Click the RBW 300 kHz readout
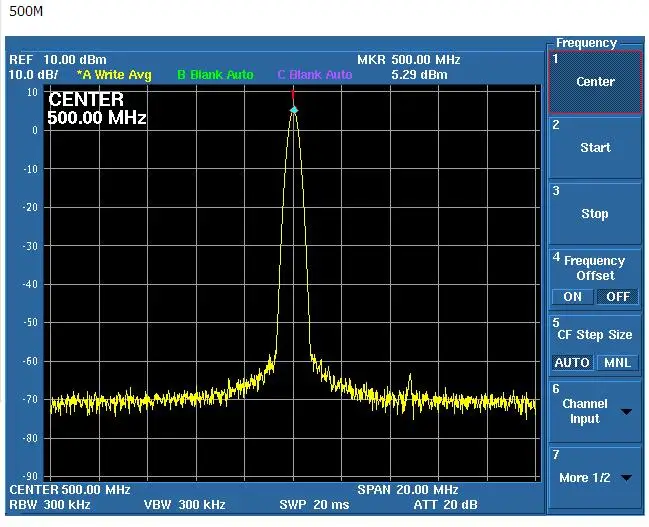The width and height of the screenshot is (649, 527). coord(50,505)
